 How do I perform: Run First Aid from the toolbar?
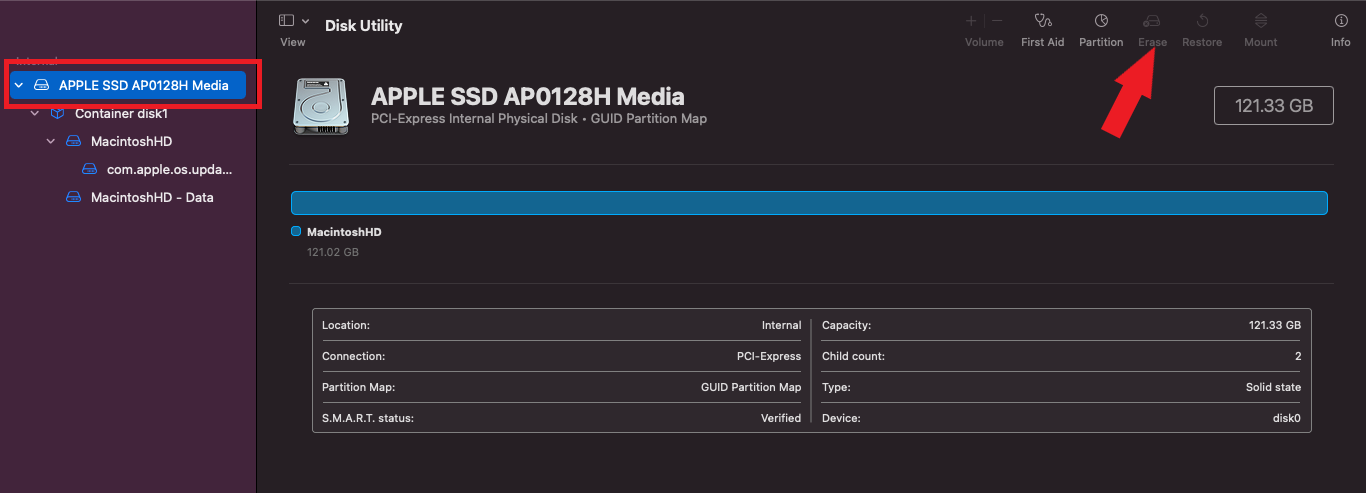(x=1042, y=21)
